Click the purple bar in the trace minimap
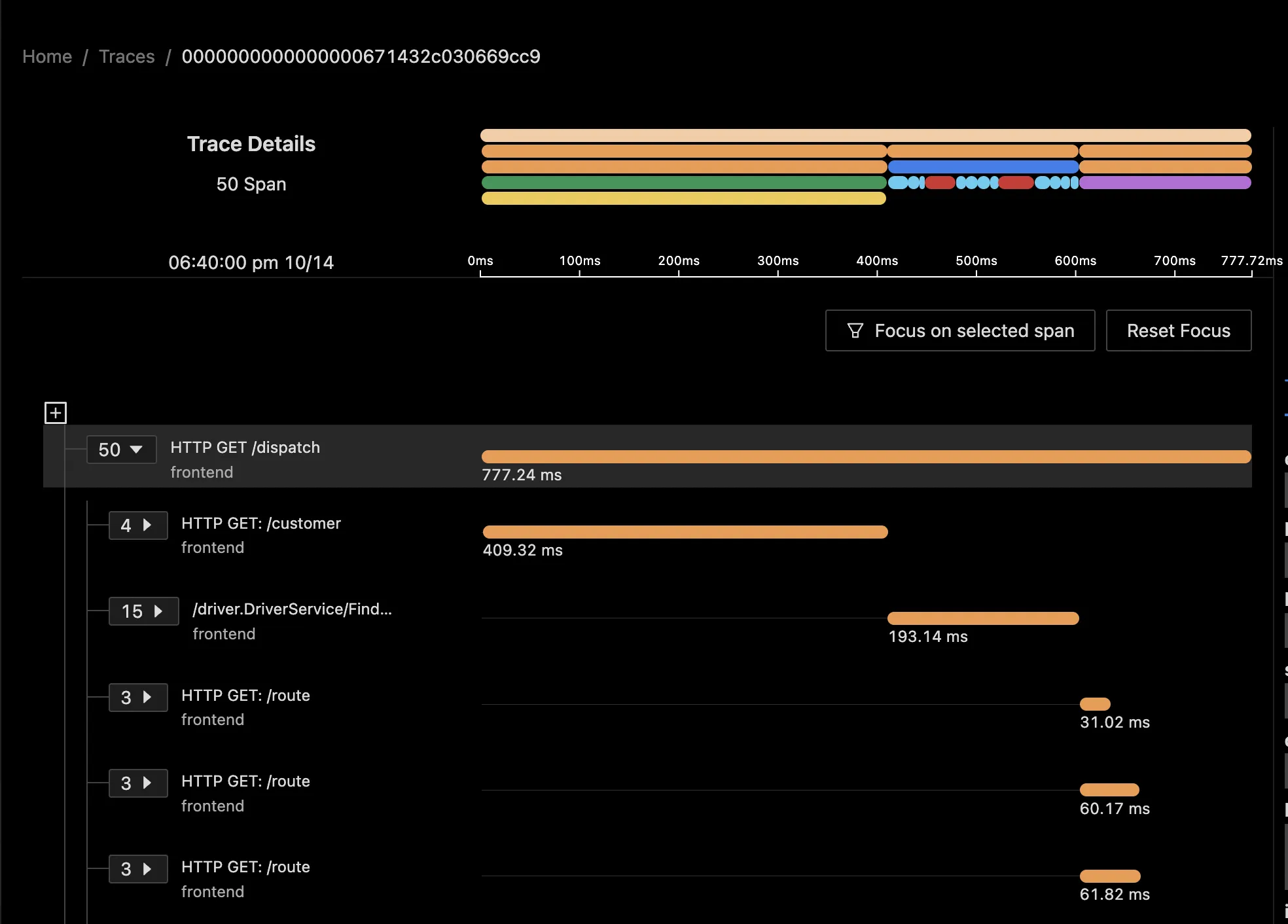This screenshot has height=924, width=1288. pos(1165,183)
